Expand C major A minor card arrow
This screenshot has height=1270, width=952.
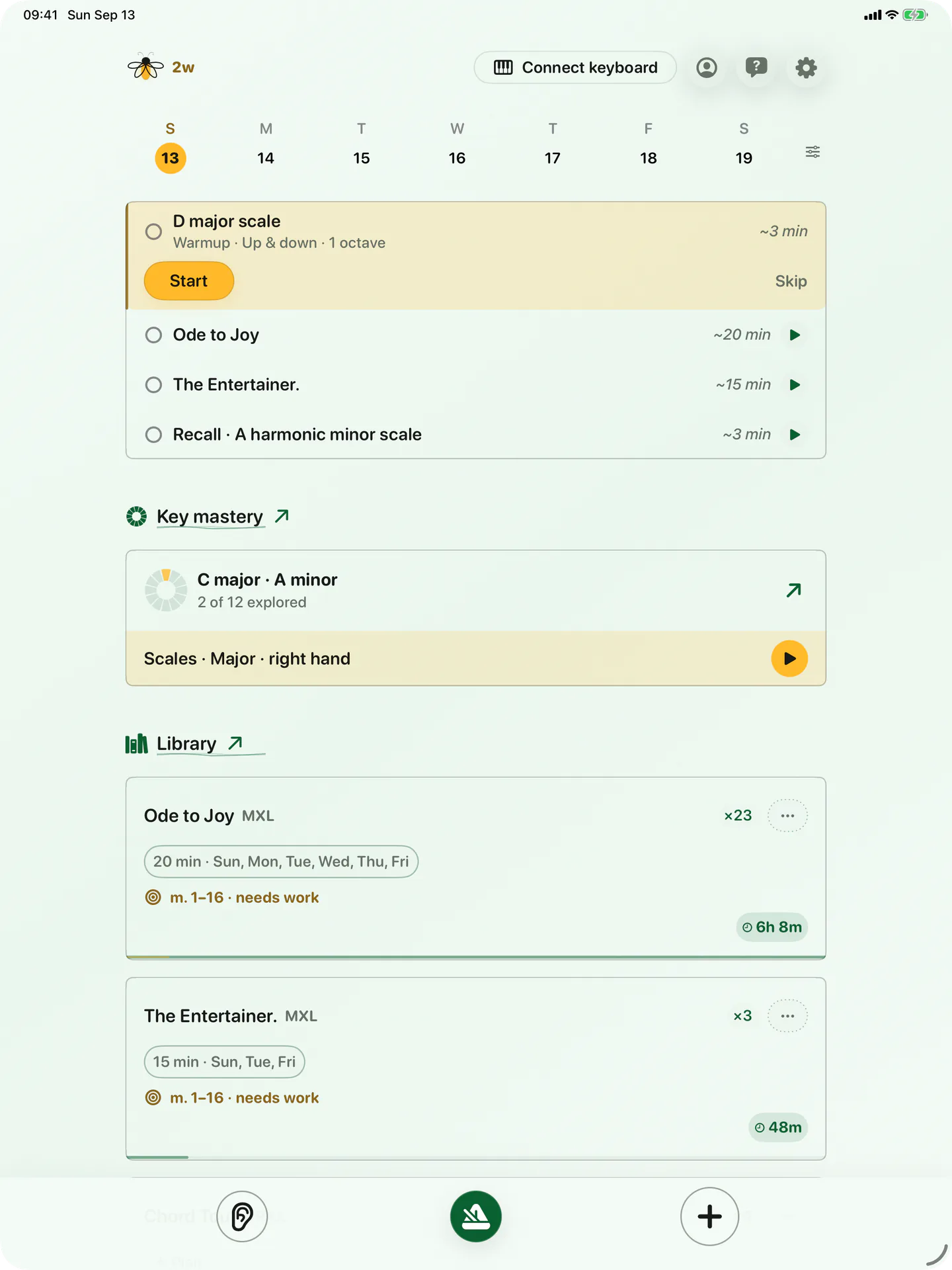[x=793, y=590]
